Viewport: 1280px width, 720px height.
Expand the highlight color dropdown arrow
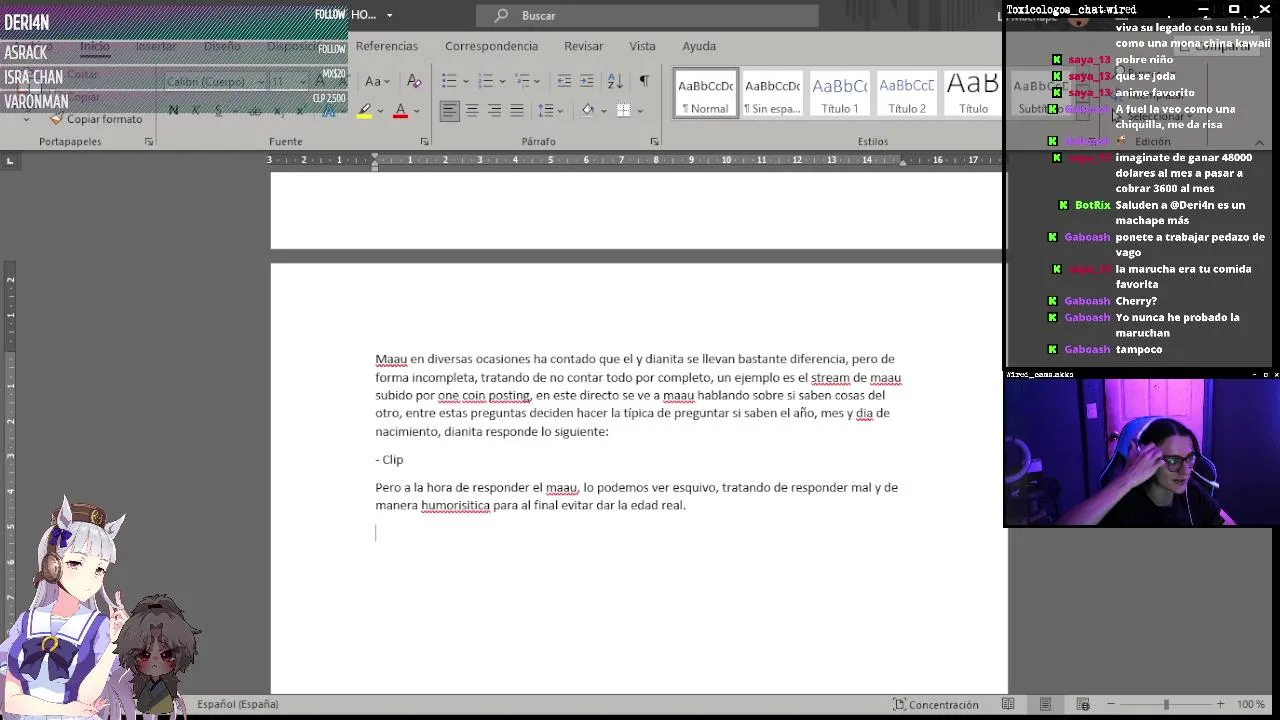[x=380, y=111]
